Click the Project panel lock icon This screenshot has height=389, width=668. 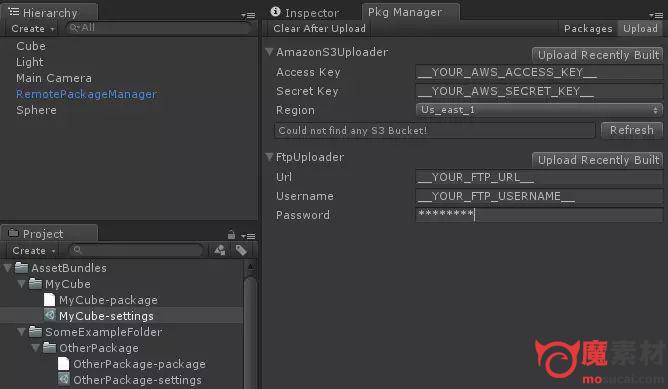point(231,235)
